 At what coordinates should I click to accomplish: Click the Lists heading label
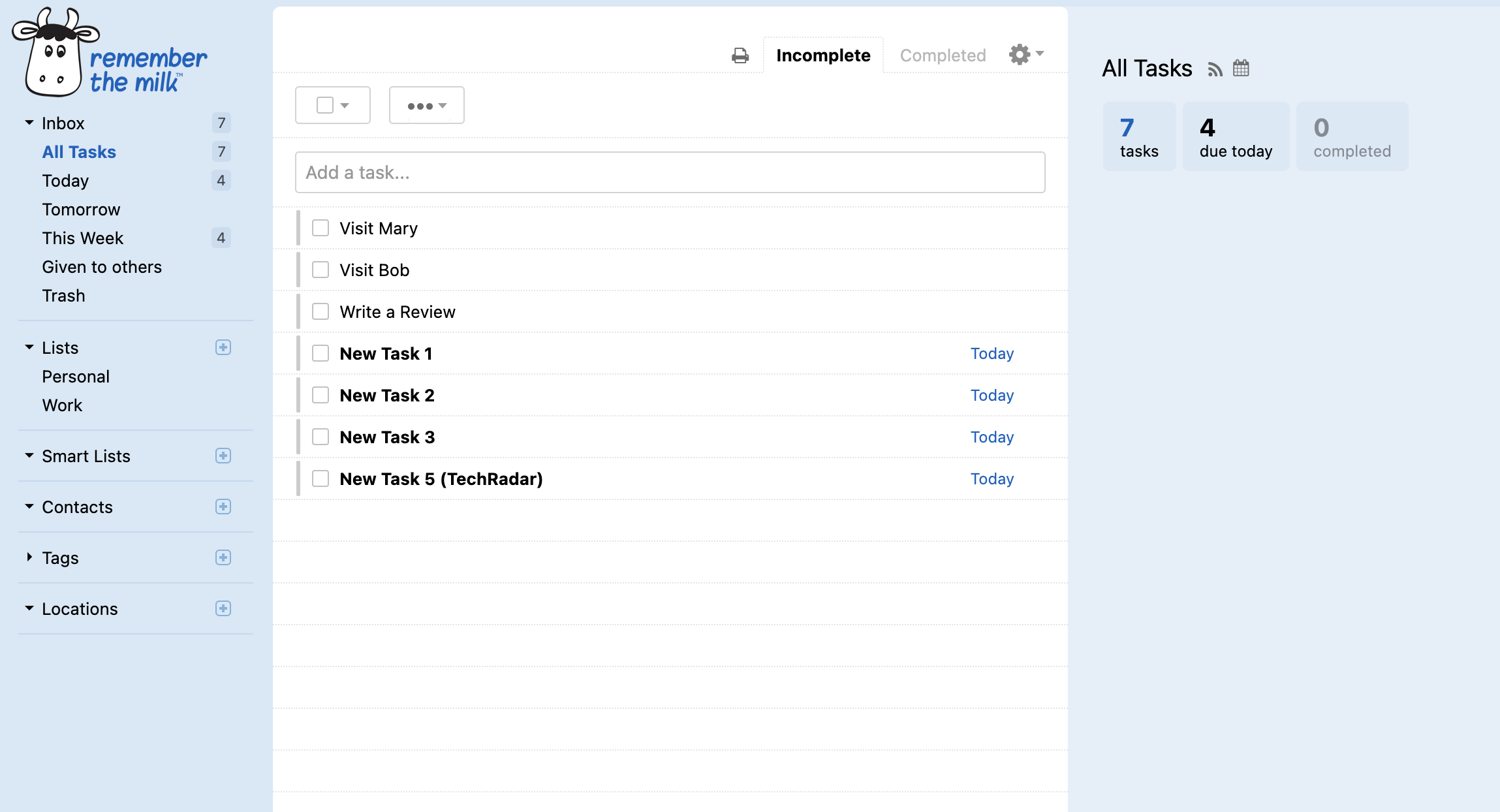pyautogui.click(x=60, y=348)
